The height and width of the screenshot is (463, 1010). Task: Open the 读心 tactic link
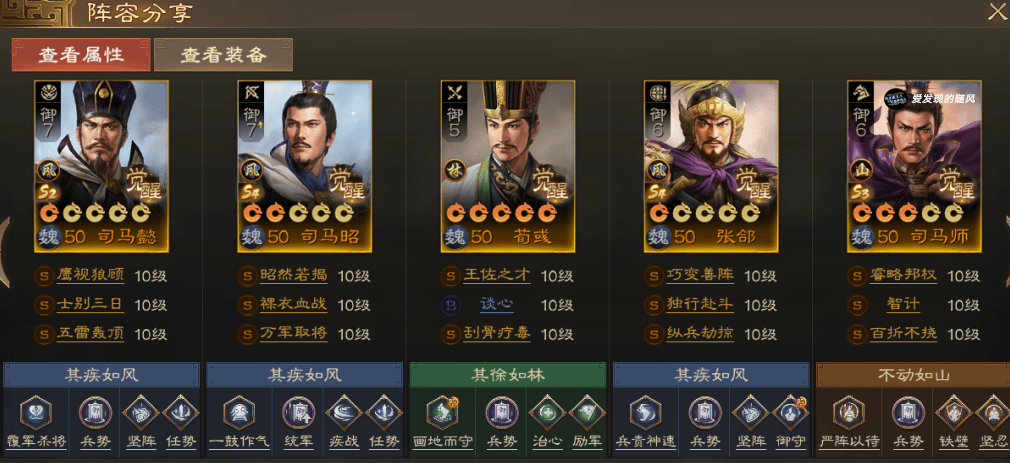(x=497, y=305)
